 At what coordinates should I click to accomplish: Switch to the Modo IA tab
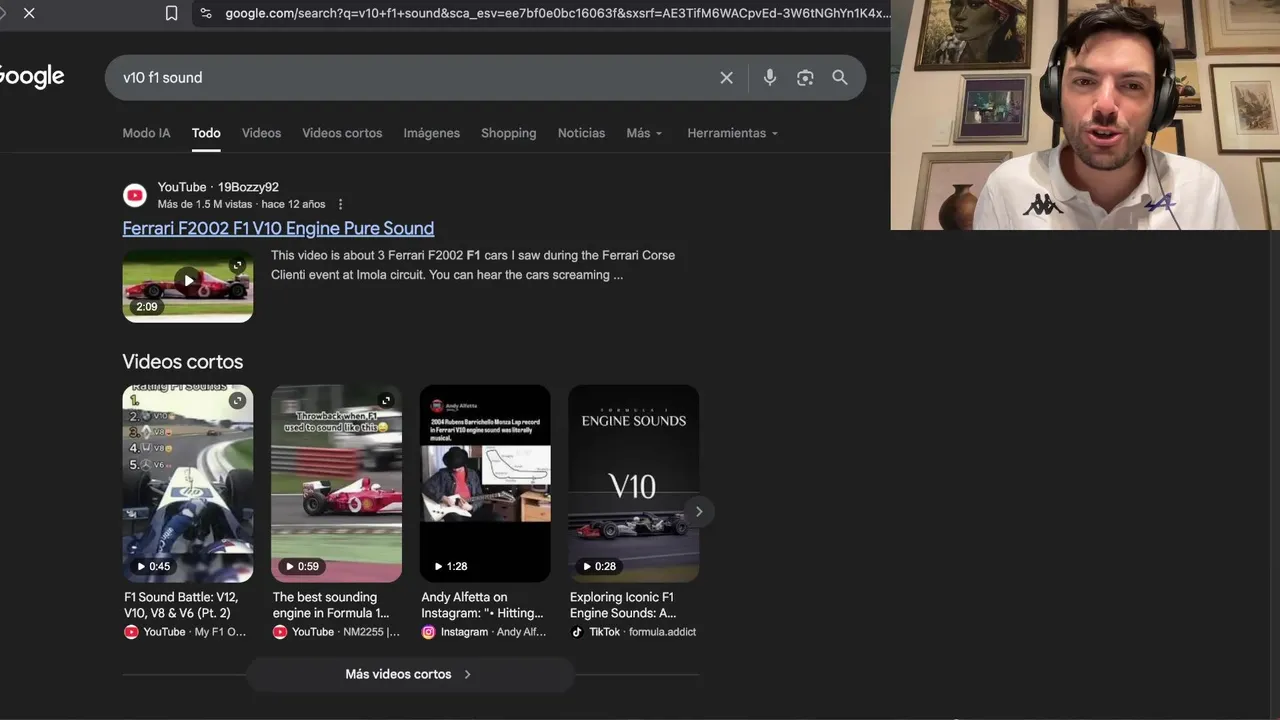pos(146,133)
